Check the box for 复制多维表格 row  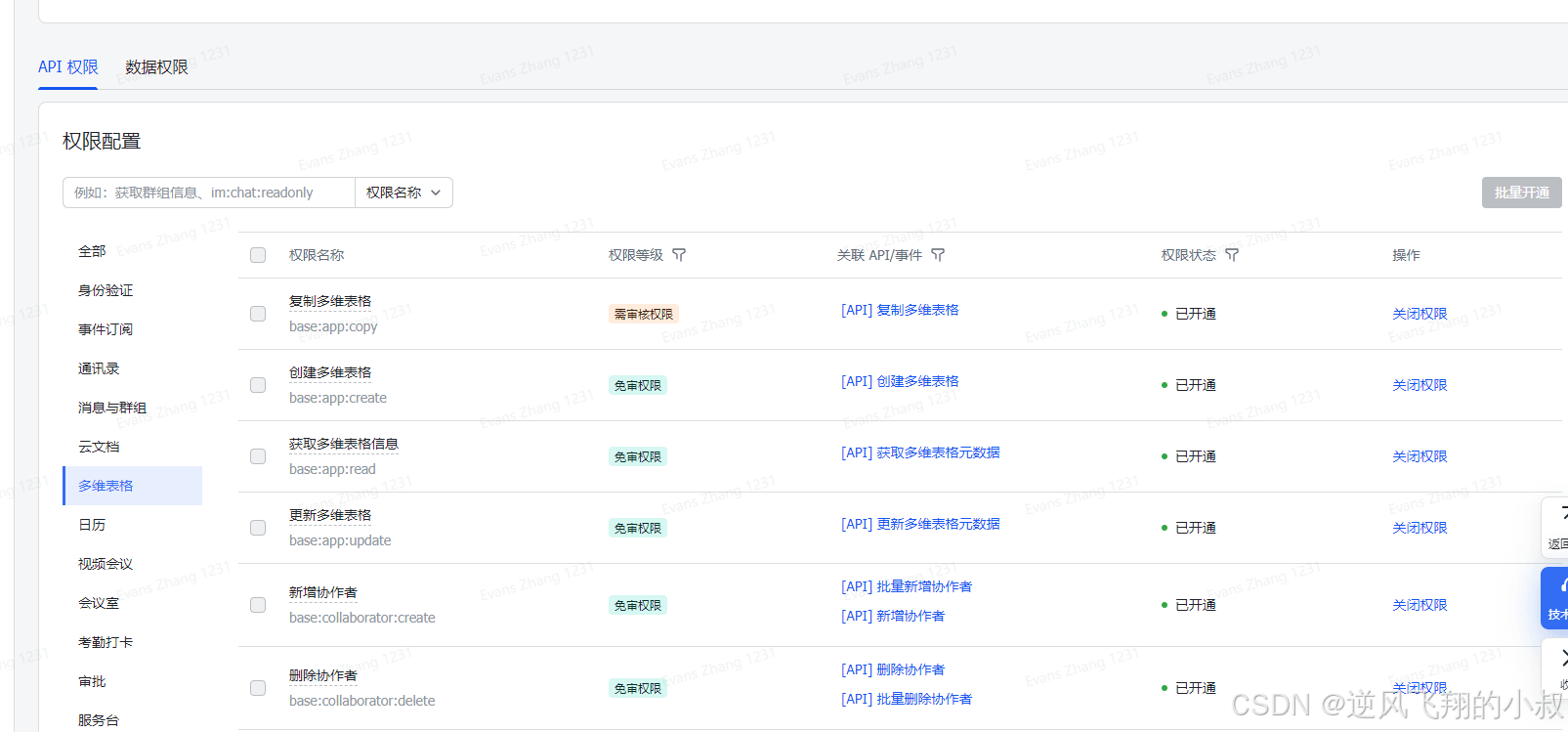[x=258, y=314]
